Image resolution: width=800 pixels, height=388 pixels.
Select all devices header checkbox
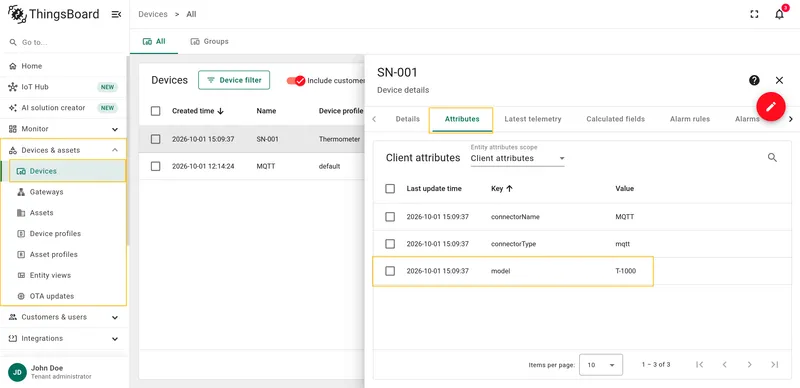coord(156,111)
